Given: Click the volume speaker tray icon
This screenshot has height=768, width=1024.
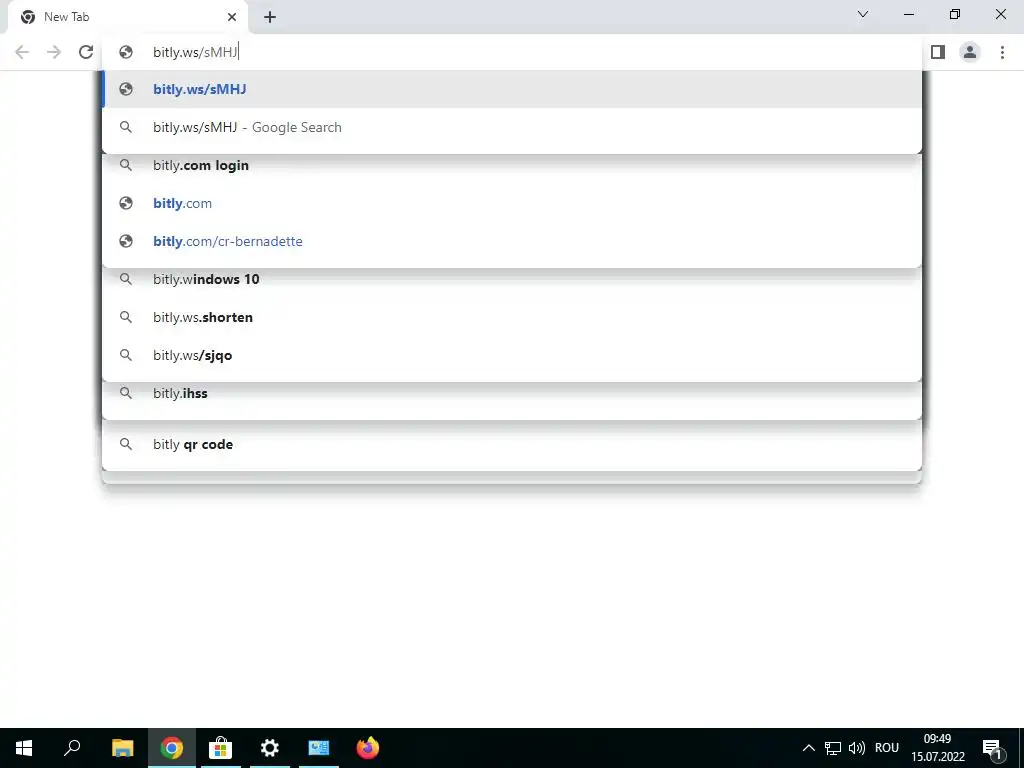Looking at the screenshot, I should pyautogui.click(x=857, y=748).
